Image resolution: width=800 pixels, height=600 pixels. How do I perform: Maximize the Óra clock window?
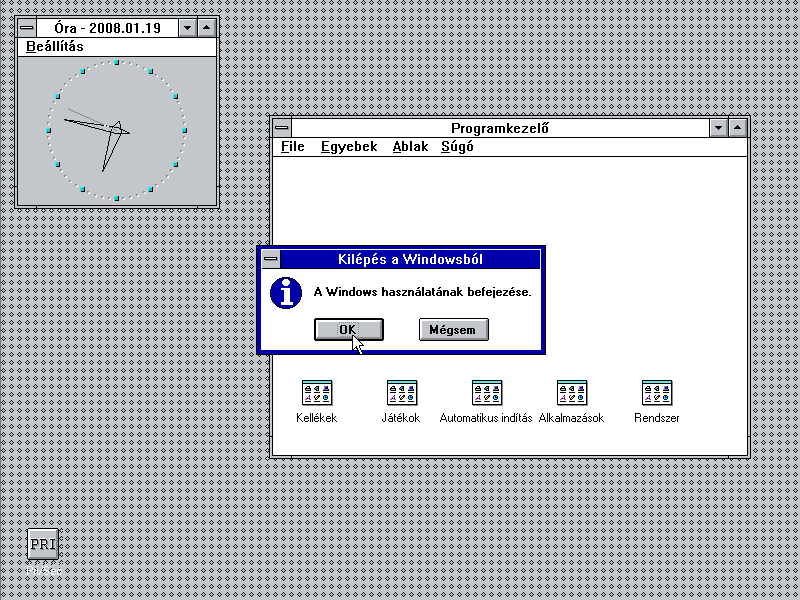coord(207,28)
